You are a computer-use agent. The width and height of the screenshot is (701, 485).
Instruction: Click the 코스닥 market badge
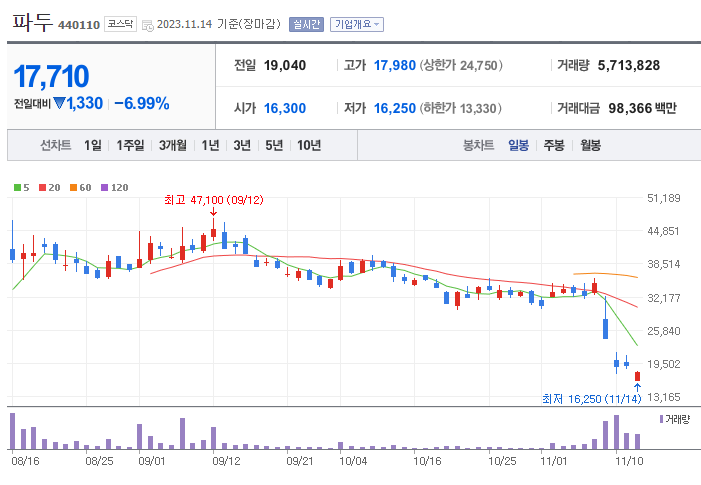click(120, 24)
